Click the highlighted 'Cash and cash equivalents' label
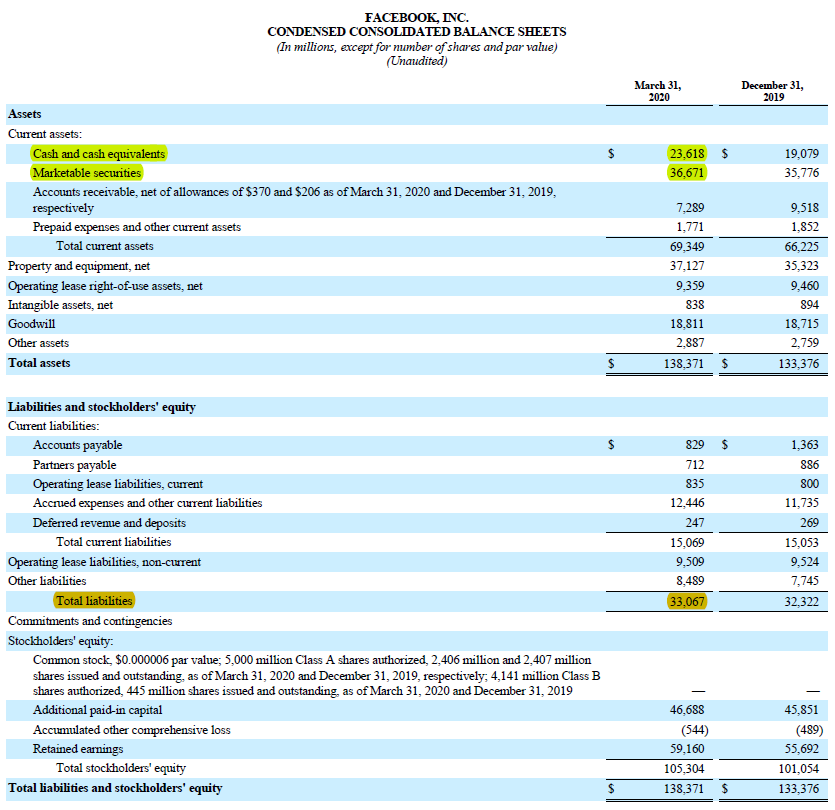 99,154
